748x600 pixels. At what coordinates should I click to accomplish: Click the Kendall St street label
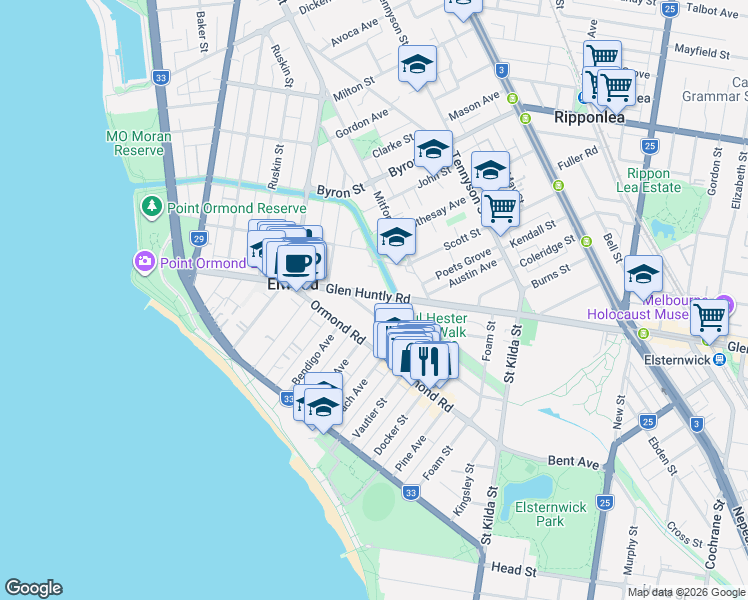[x=532, y=234]
